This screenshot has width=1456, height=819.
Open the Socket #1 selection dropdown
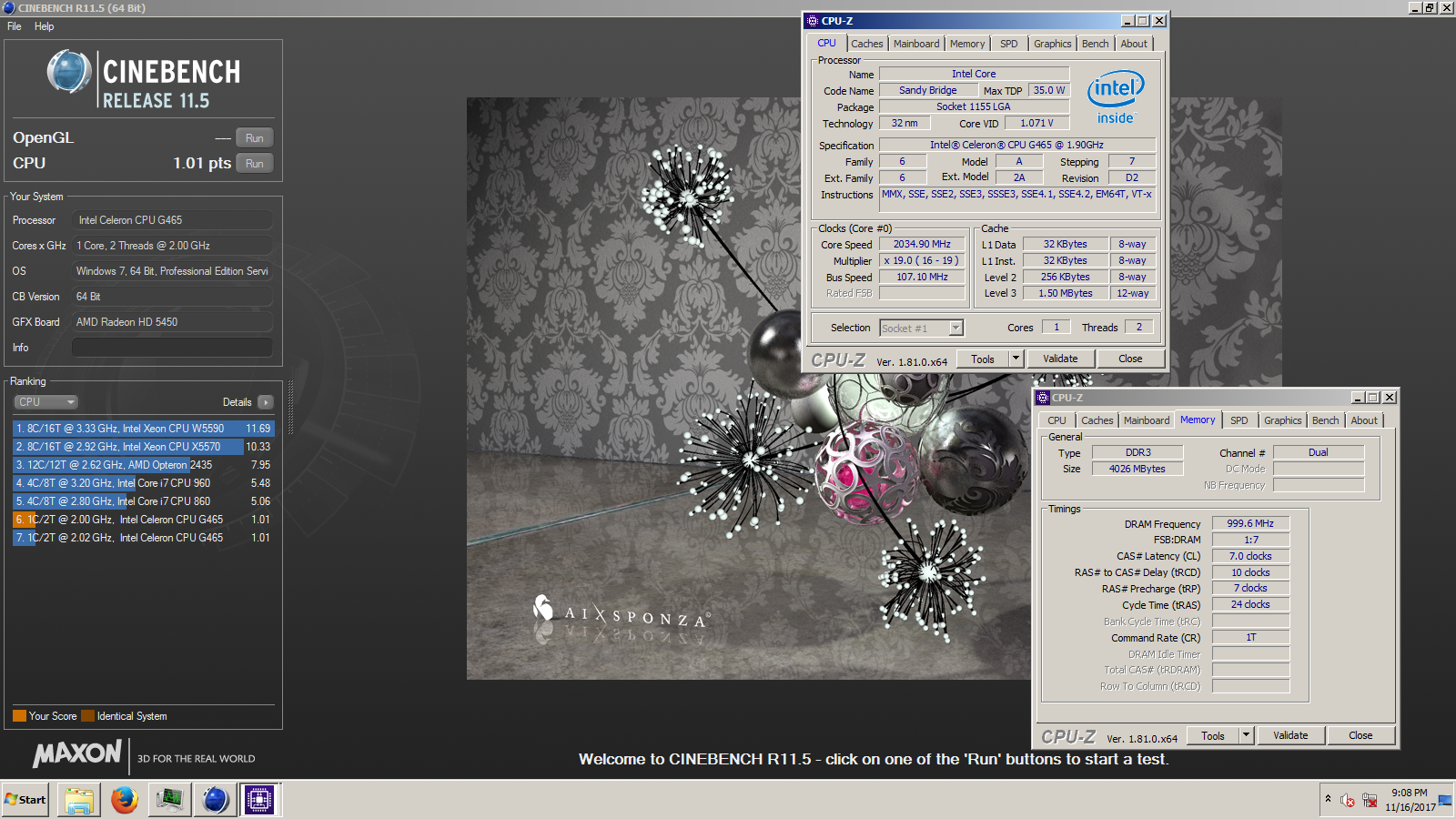click(921, 329)
